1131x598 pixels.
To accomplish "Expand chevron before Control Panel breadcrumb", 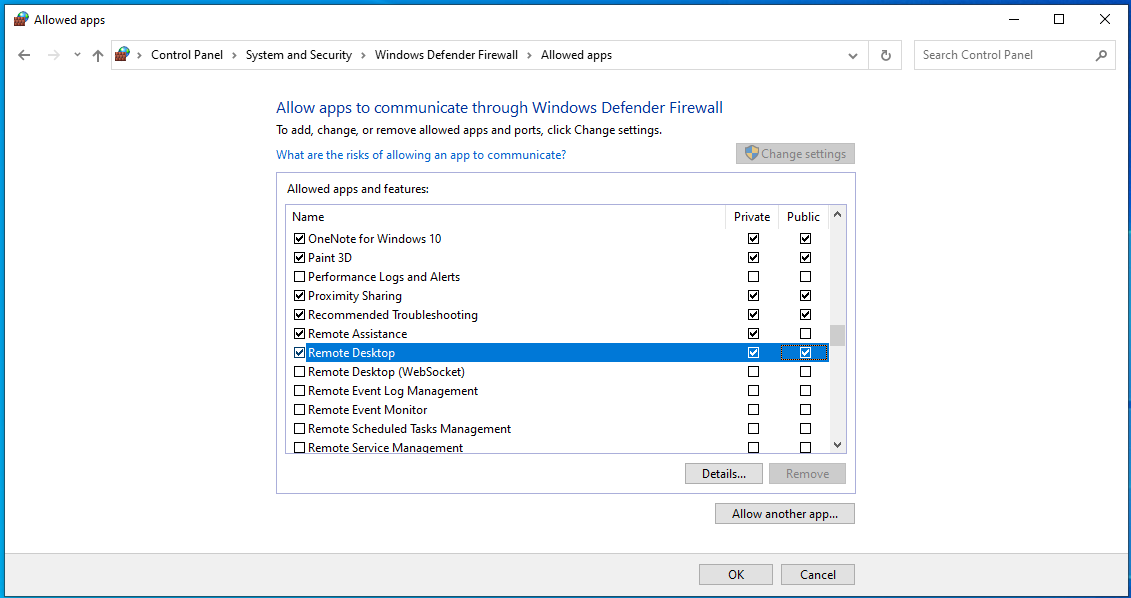I will pyautogui.click(x=138, y=55).
